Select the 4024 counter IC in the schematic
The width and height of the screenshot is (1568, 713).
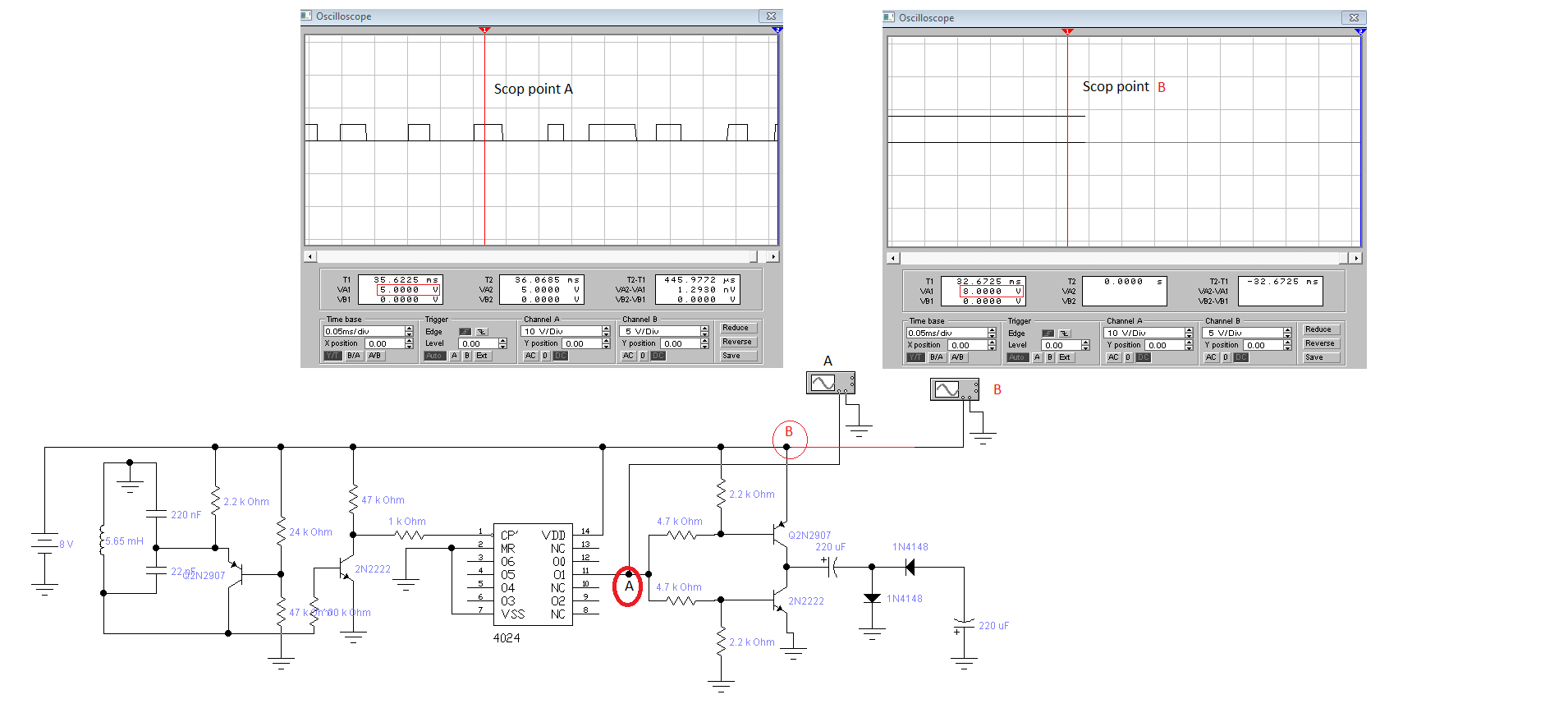point(533,574)
